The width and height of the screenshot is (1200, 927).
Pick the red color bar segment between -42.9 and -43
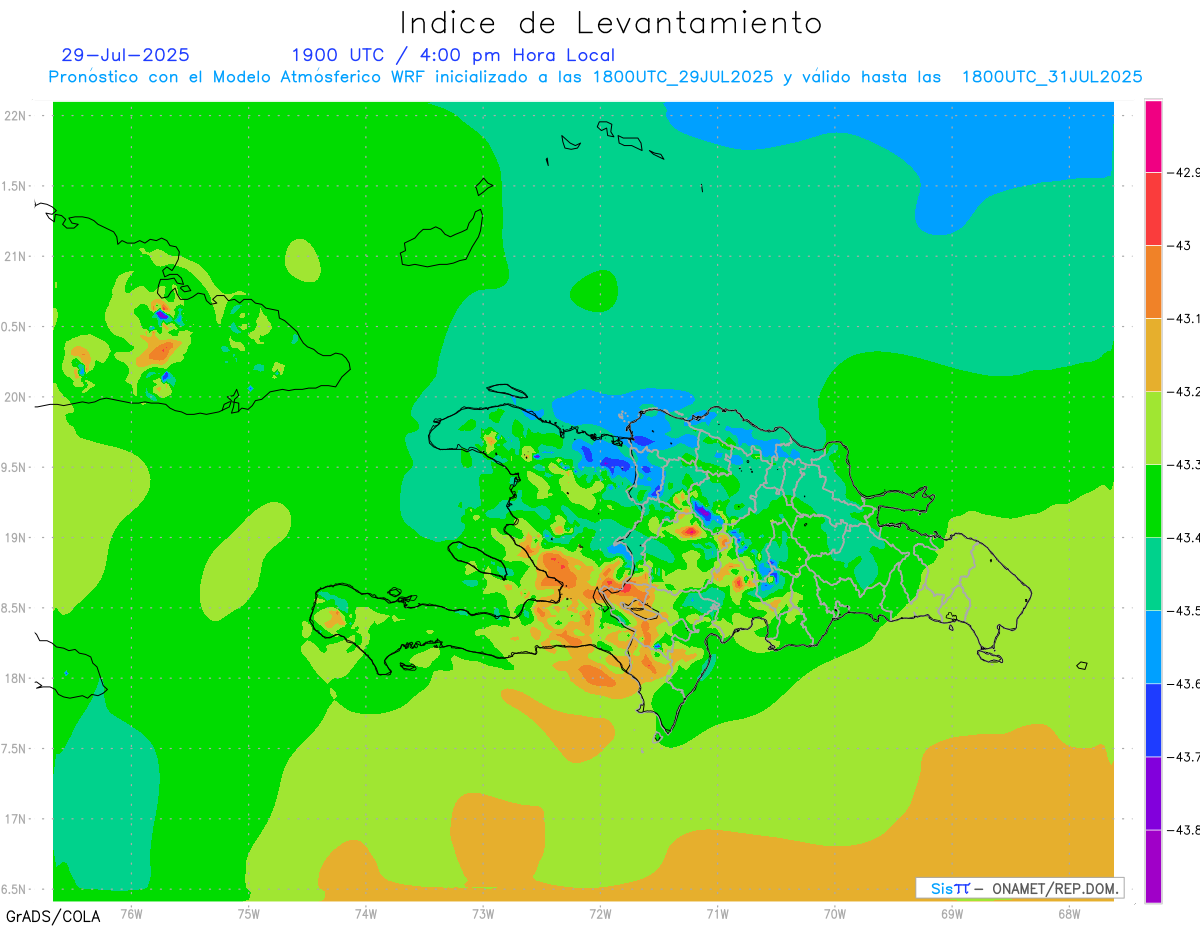pyautogui.click(x=1153, y=209)
